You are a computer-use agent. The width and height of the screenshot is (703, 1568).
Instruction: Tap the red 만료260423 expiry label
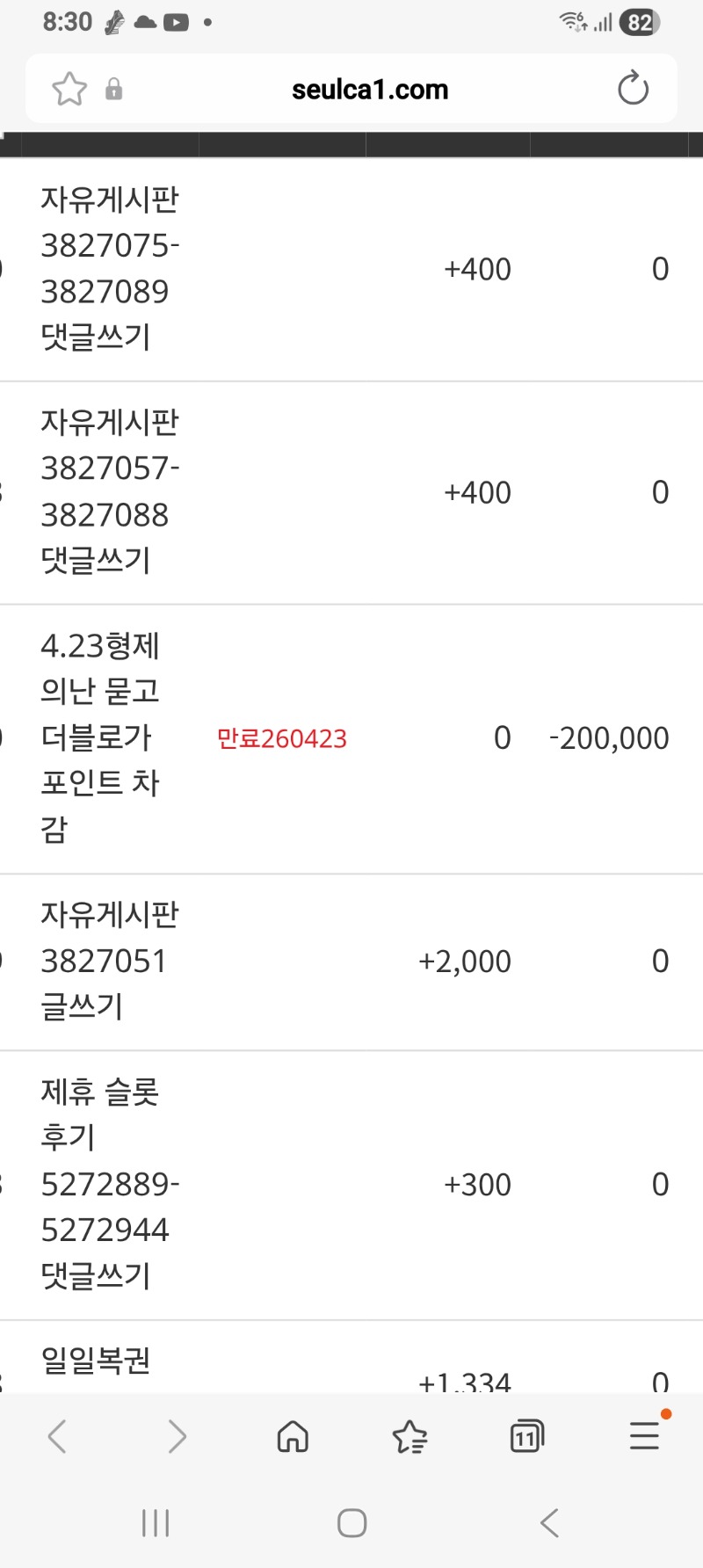click(x=282, y=738)
